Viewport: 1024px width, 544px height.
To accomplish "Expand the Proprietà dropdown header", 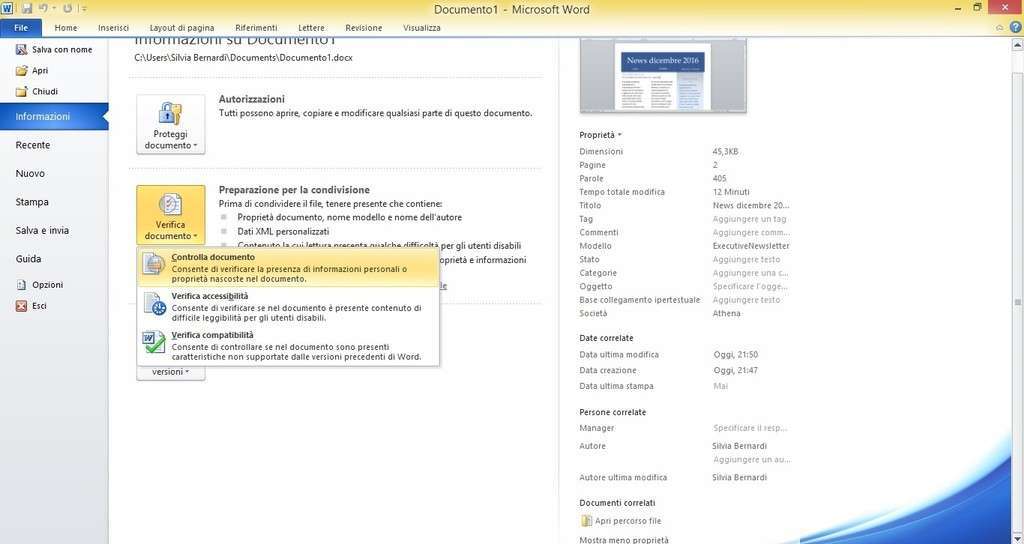I will (x=600, y=135).
